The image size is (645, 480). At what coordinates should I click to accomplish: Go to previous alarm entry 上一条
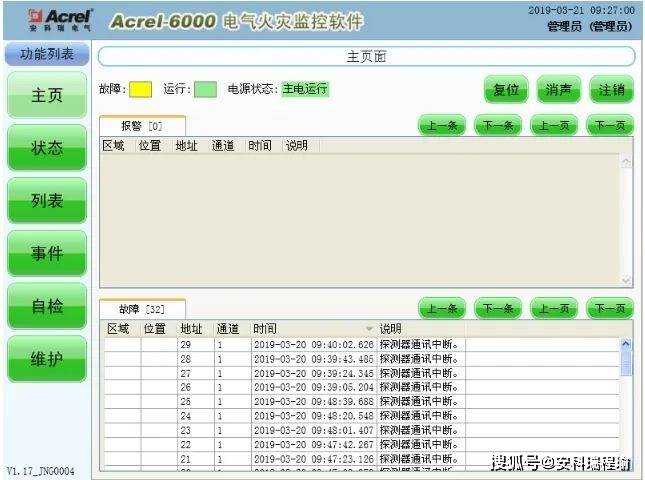[442, 125]
